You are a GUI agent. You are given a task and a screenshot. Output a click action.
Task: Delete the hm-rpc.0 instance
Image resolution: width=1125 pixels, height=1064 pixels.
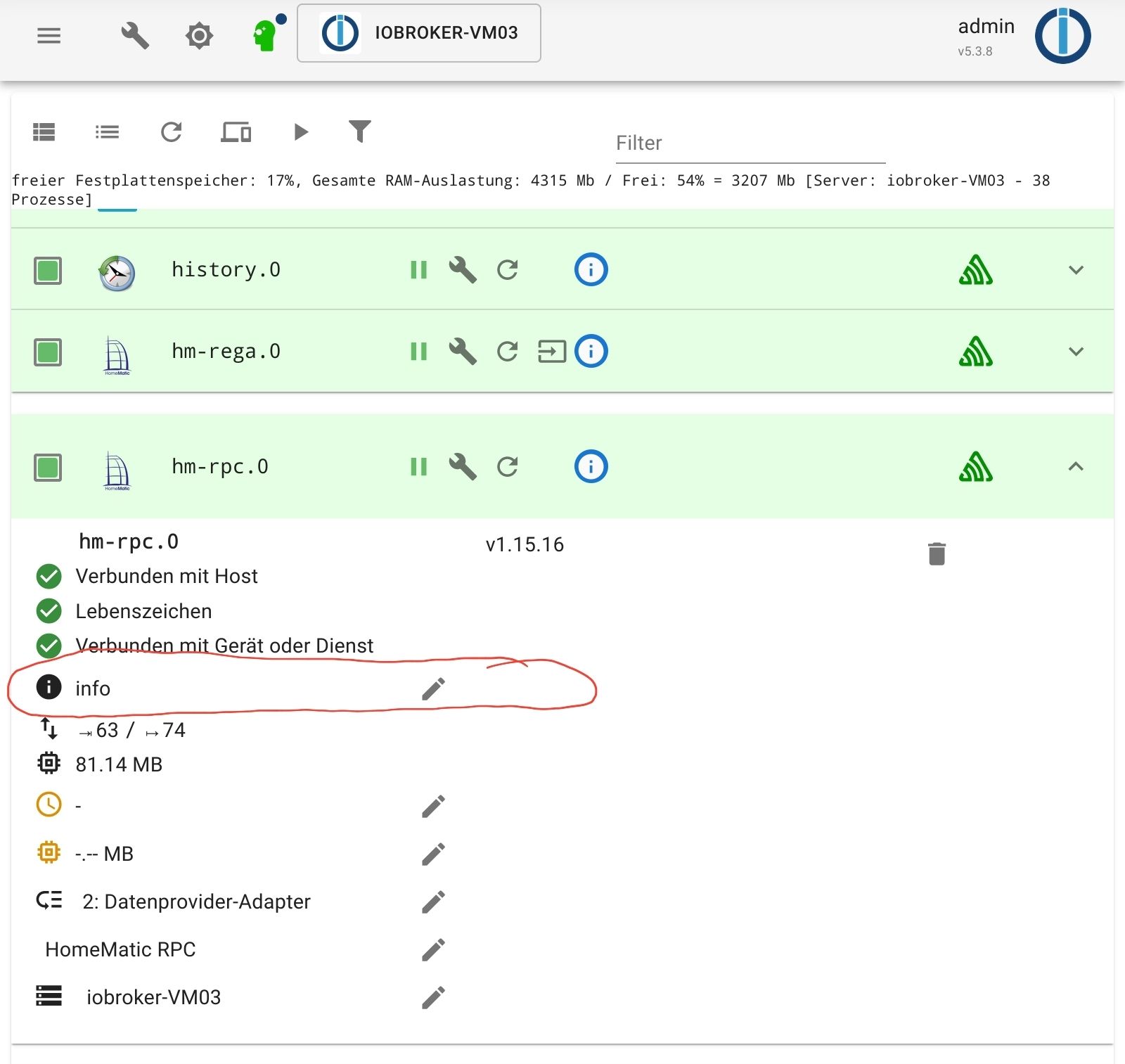click(937, 554)
